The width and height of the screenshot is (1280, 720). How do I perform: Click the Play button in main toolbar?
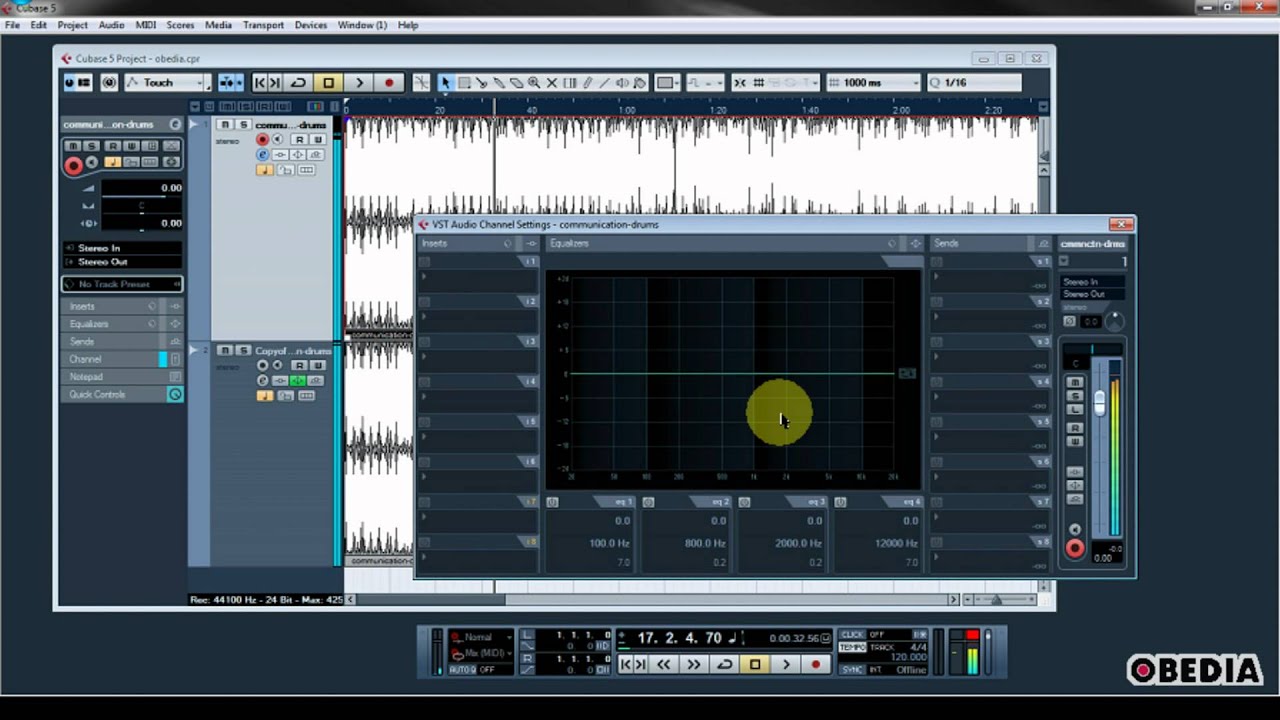pos(359,83)
